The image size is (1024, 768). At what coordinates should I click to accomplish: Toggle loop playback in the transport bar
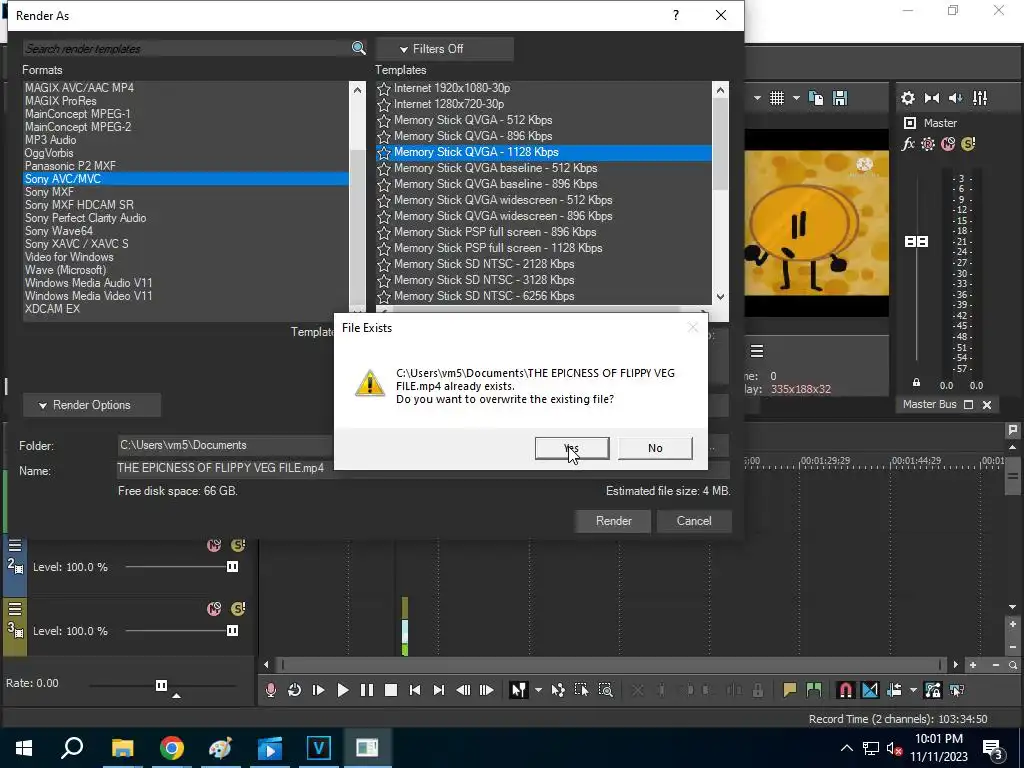295,690
